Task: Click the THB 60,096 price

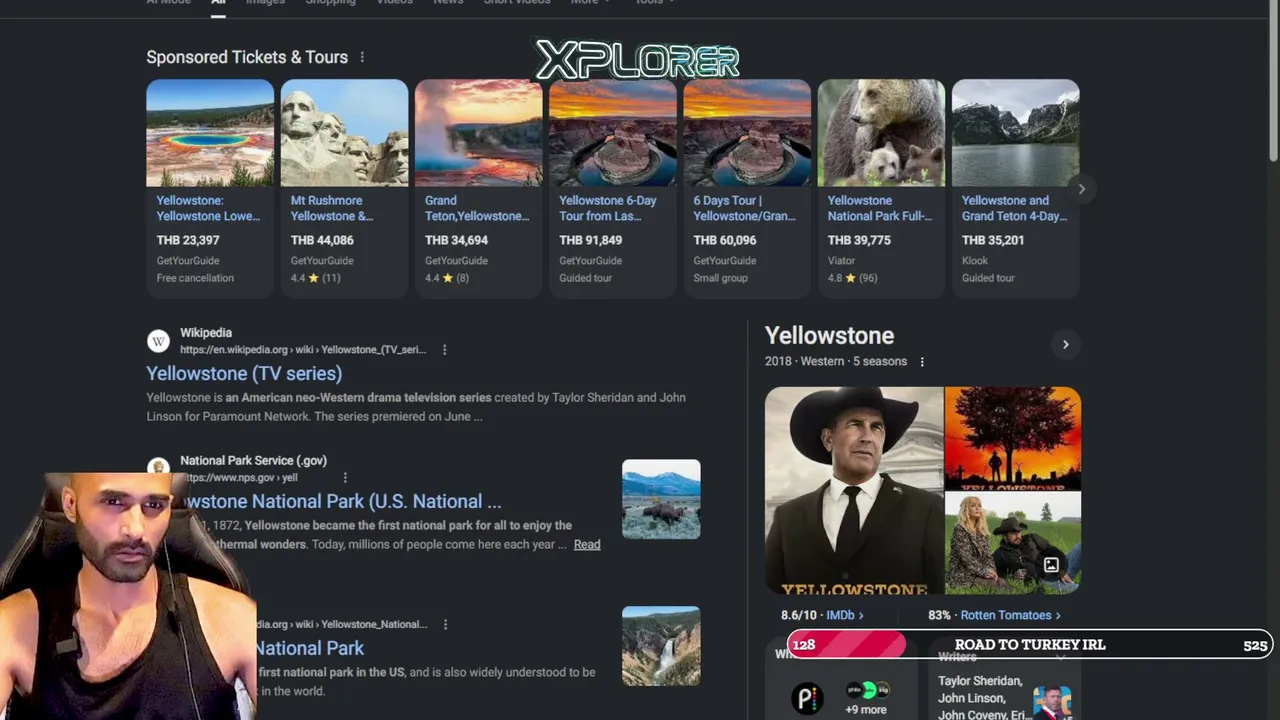Action: point(725,240)
